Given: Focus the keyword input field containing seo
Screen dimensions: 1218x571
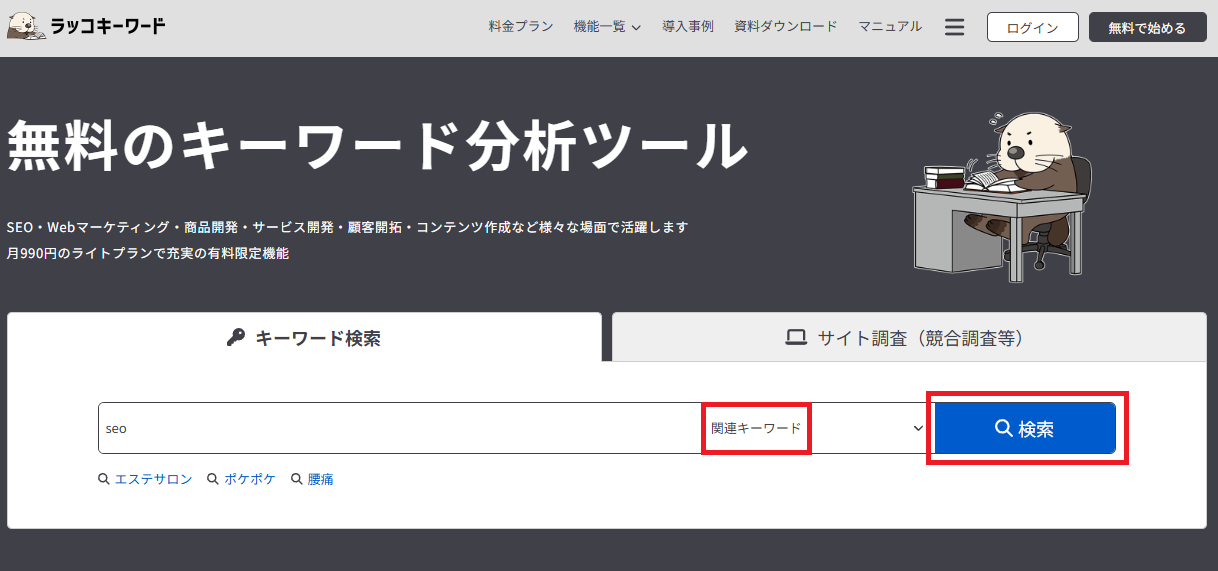Looking at the screenshot, I should [x=400, y=428].
